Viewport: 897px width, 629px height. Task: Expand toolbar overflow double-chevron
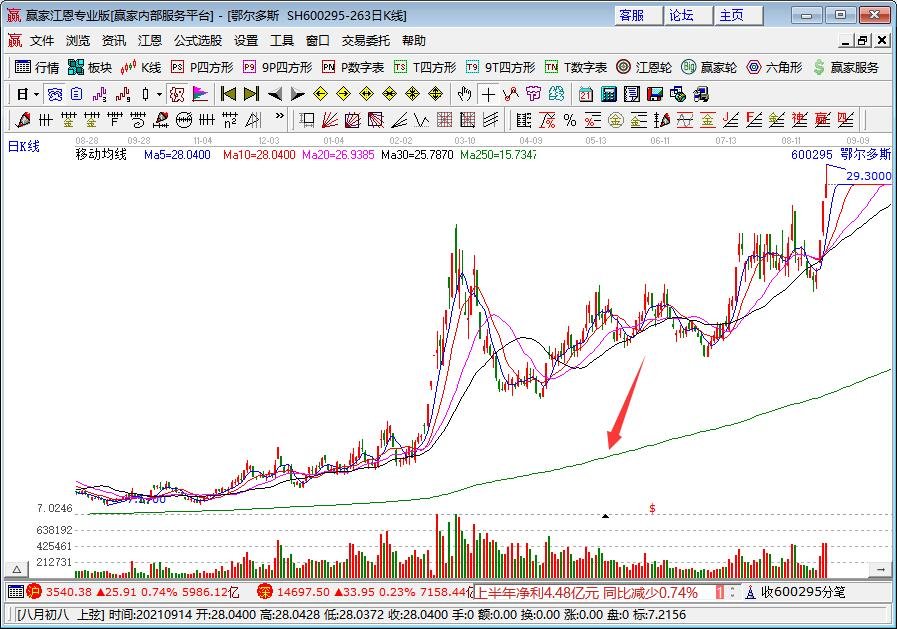tap(279, 116)
